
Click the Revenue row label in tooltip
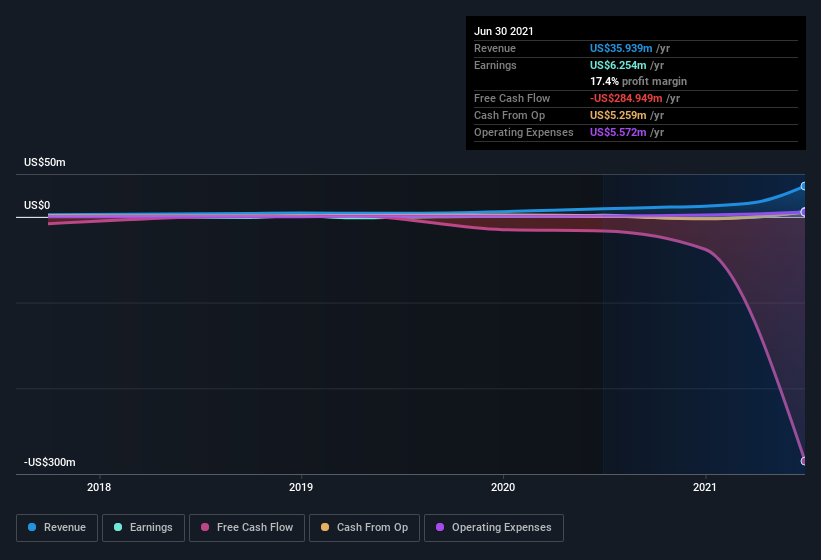tap(495, 48)
